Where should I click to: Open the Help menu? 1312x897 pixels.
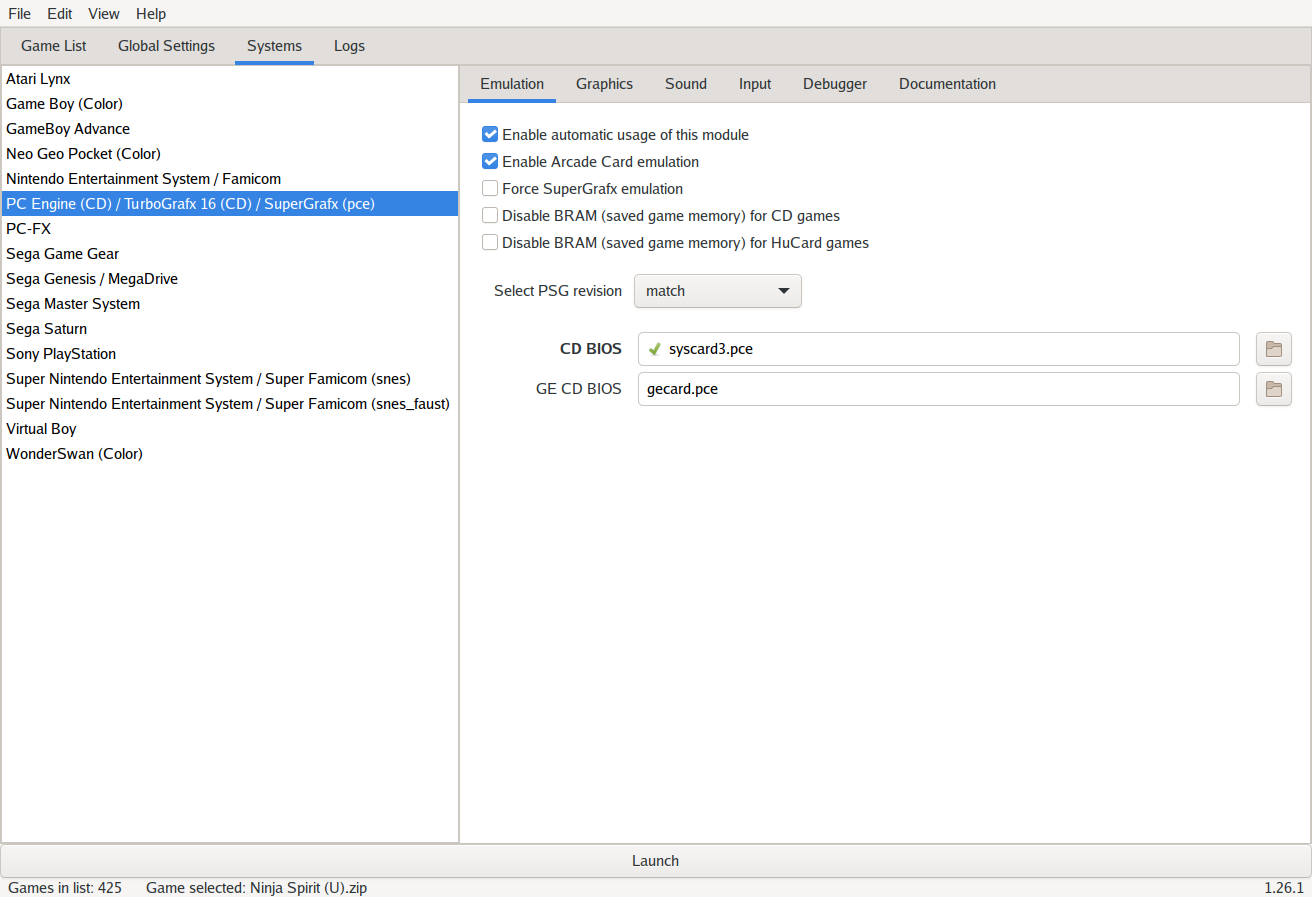[151, 13]
